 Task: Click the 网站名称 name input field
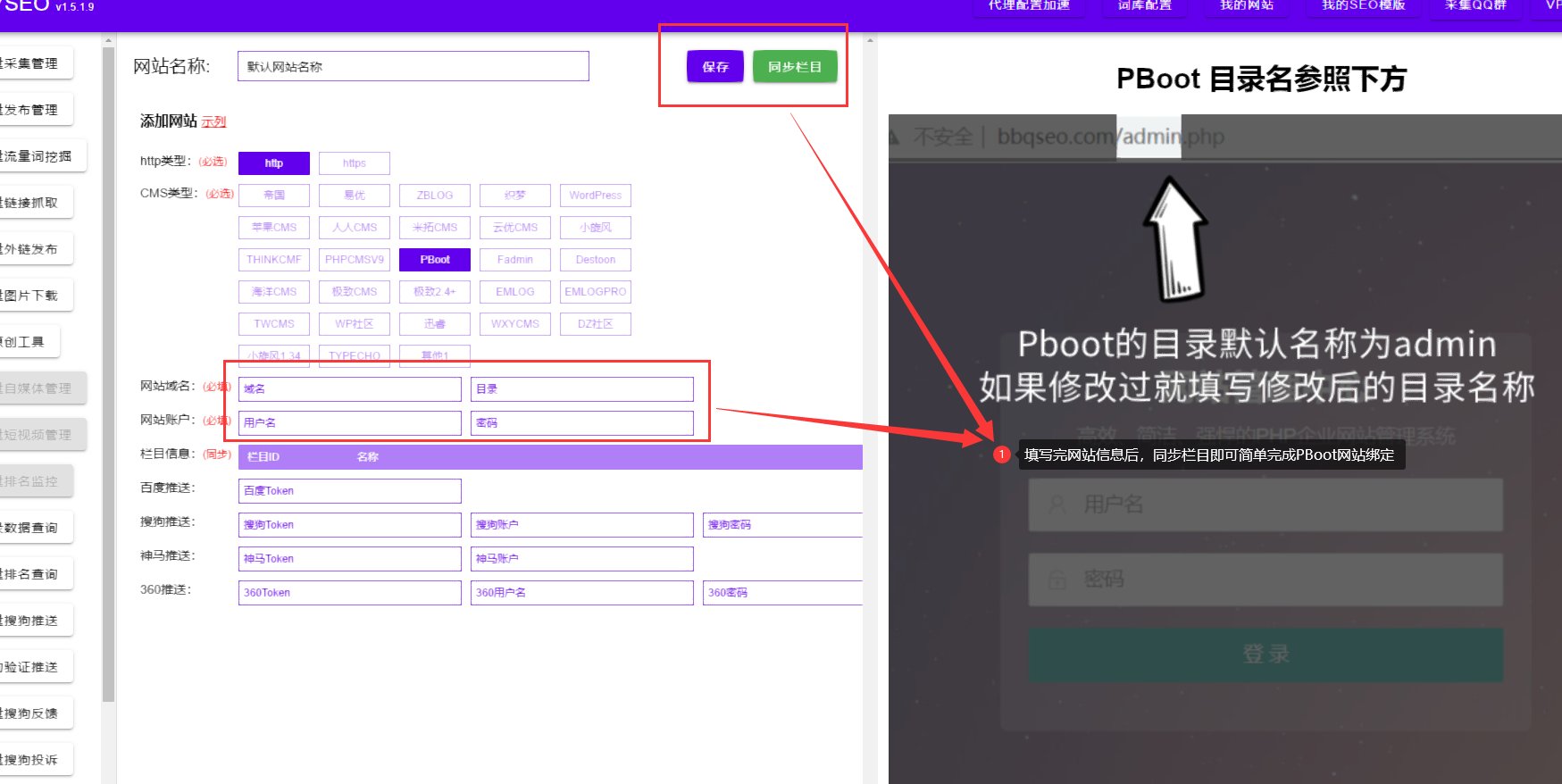click(x=413, y=66)
